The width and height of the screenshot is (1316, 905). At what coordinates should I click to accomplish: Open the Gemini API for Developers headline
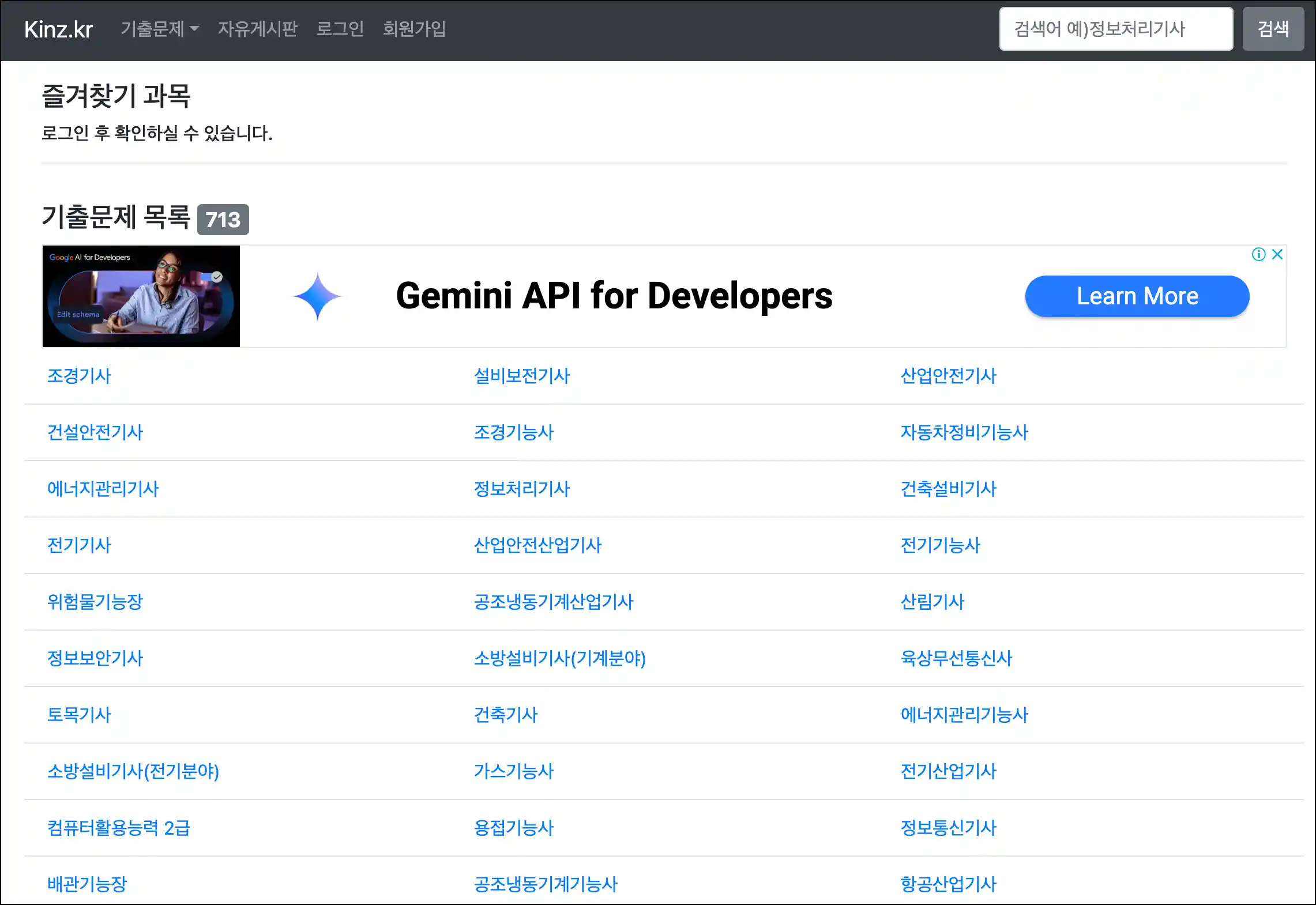tap(614, 296)
